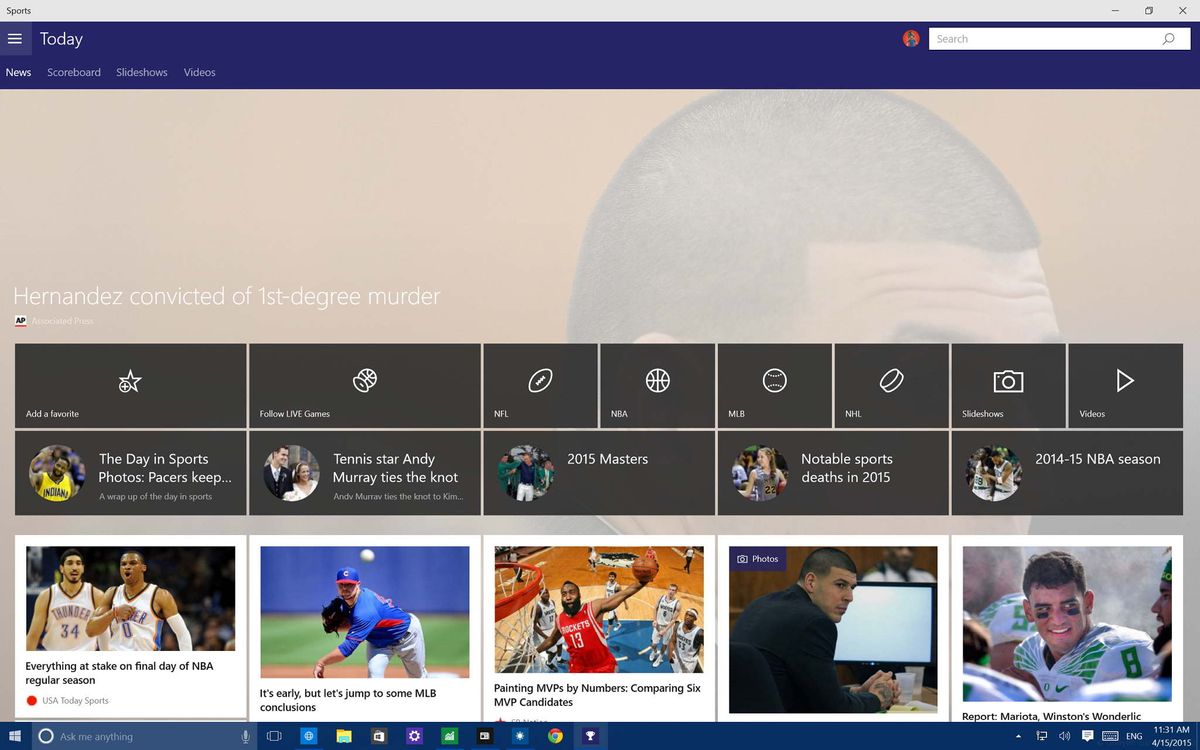Open the Money app from the taskbar
The width and height of the screenshot is (1200, 750).
449,736
